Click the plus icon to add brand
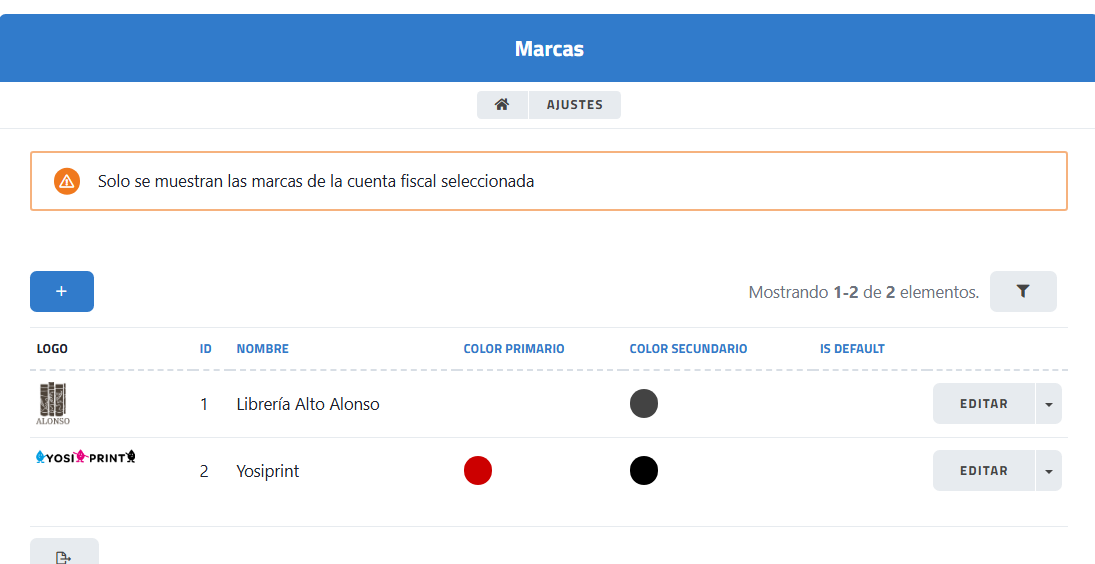This screenshot has height=564, width=1095. tap(62, 291)
